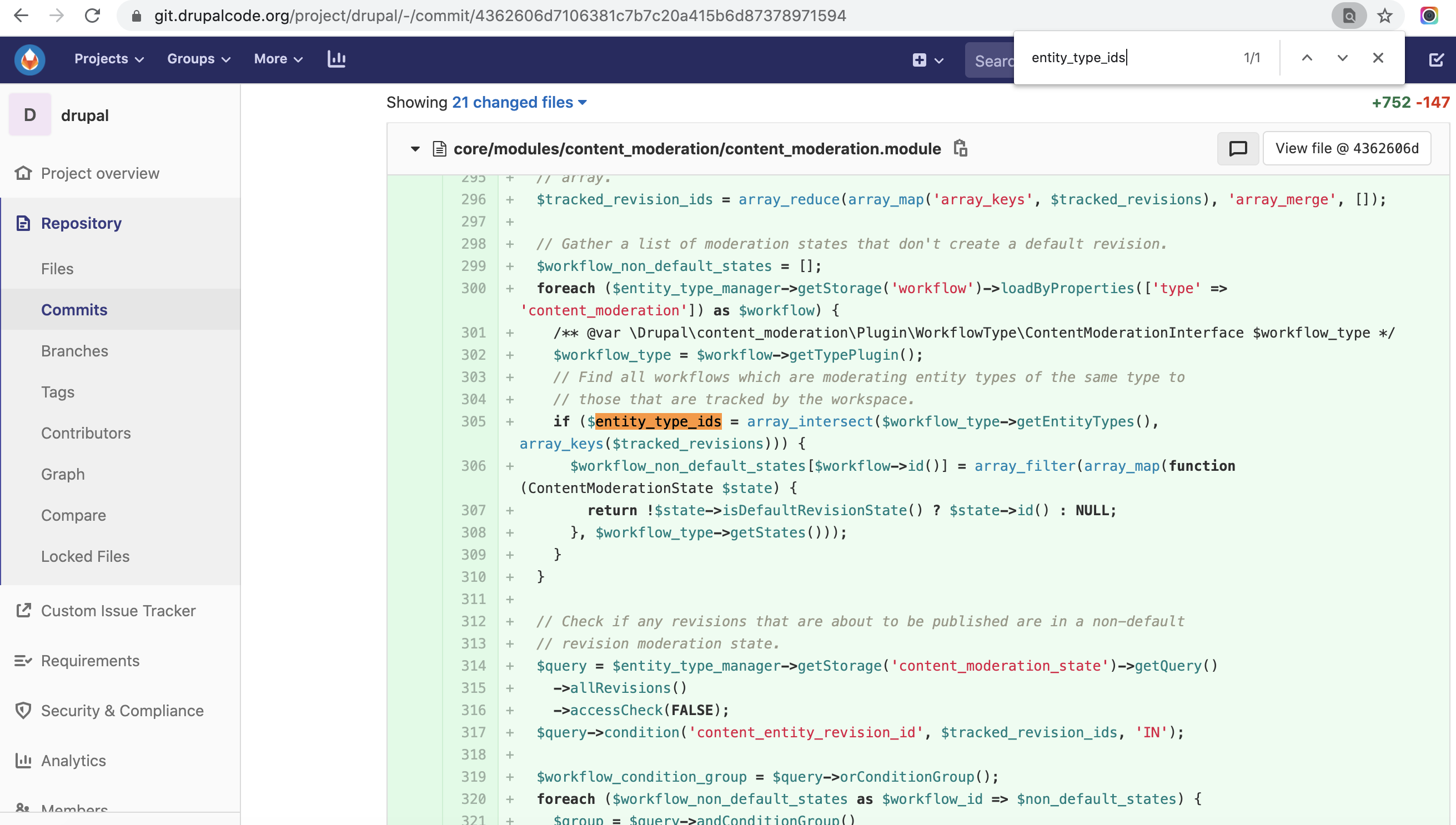Click the Drupal GitLab home logo
The width and height of the screenshot is (1456, 825).
28,59
